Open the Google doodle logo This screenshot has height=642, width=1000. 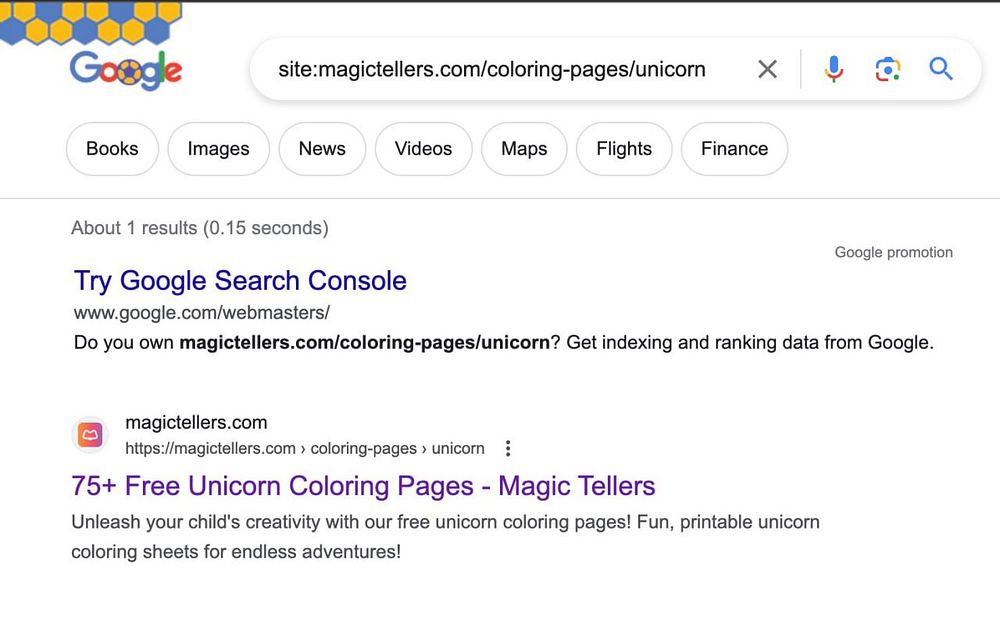[126, 70]
